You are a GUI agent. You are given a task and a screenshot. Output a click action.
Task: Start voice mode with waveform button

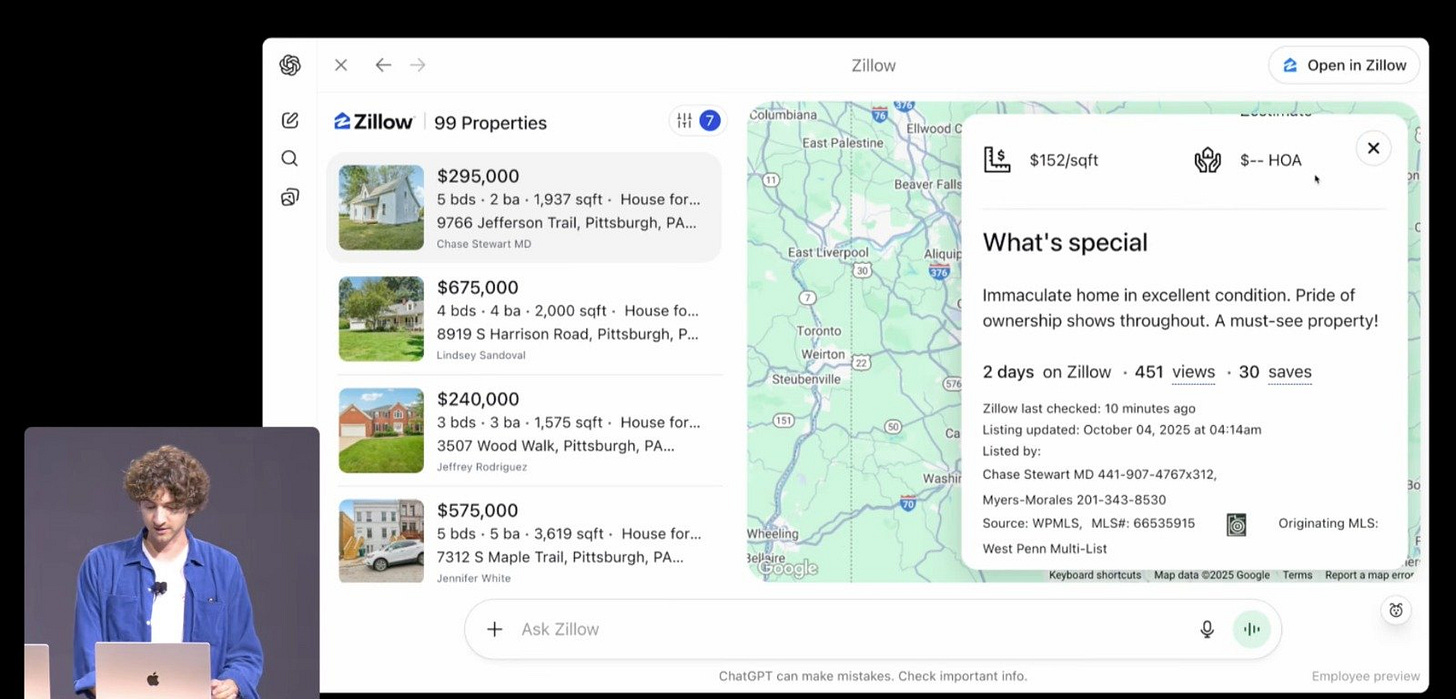point(1251,629)
